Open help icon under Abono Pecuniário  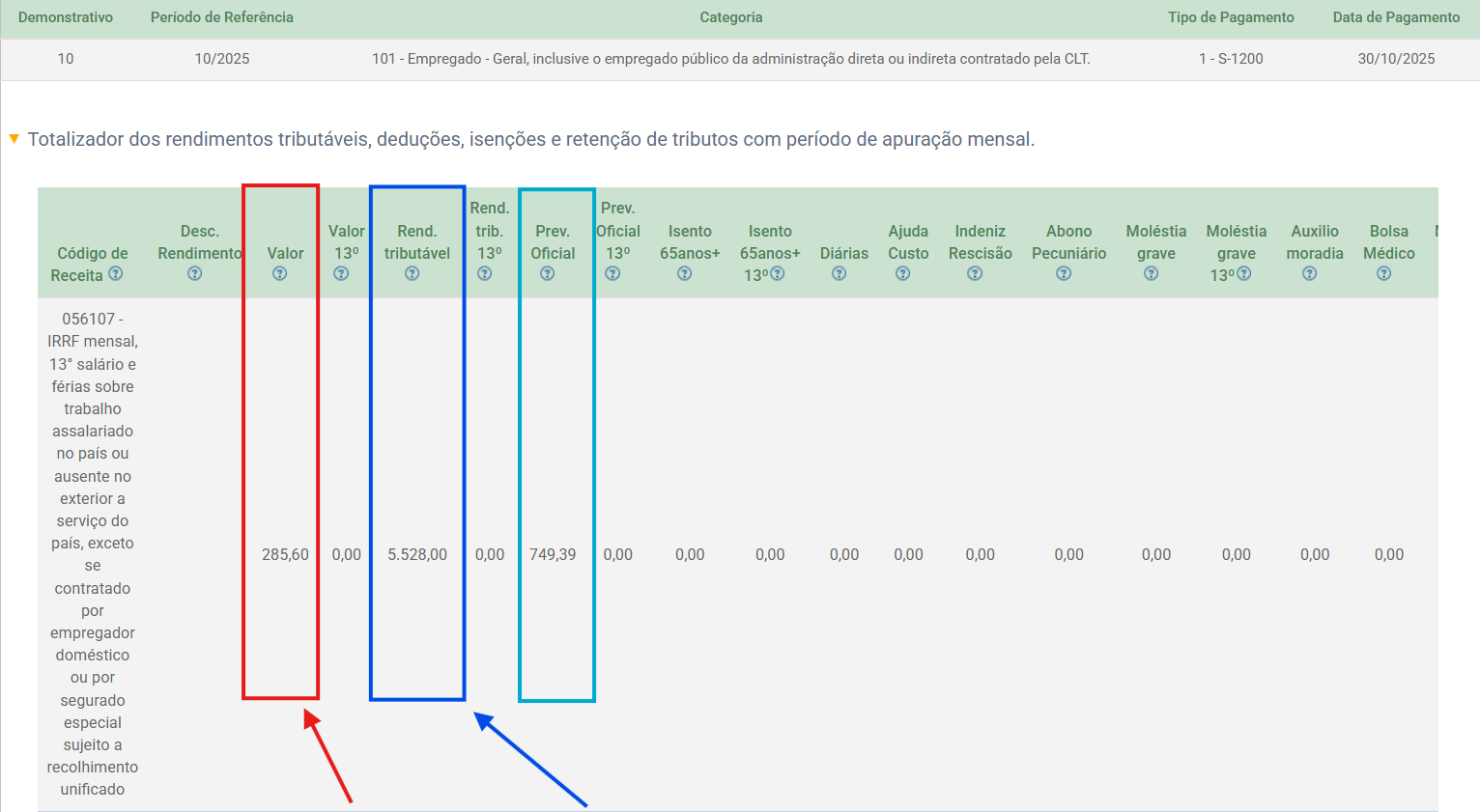[1065, 274]
